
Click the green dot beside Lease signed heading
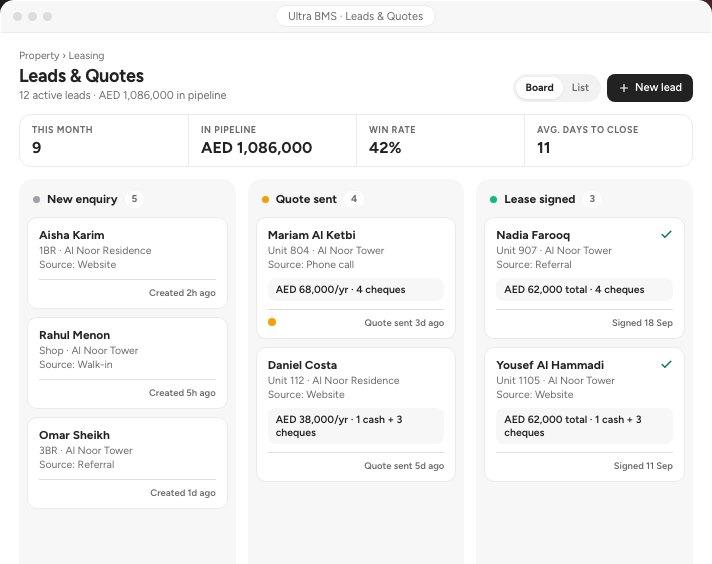(494, 199)
